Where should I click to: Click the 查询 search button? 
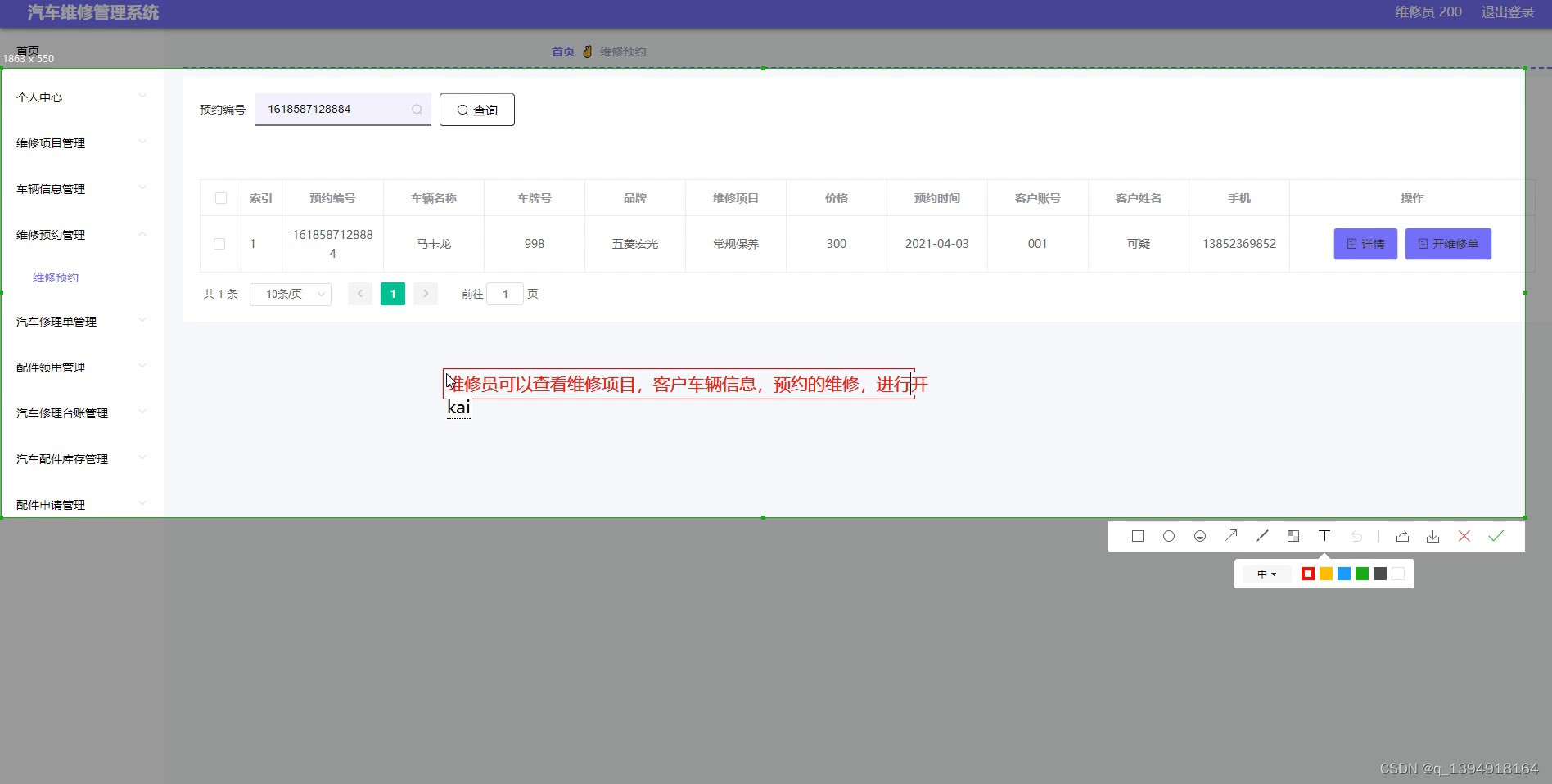pyautogui.click(x=476, y=109)
